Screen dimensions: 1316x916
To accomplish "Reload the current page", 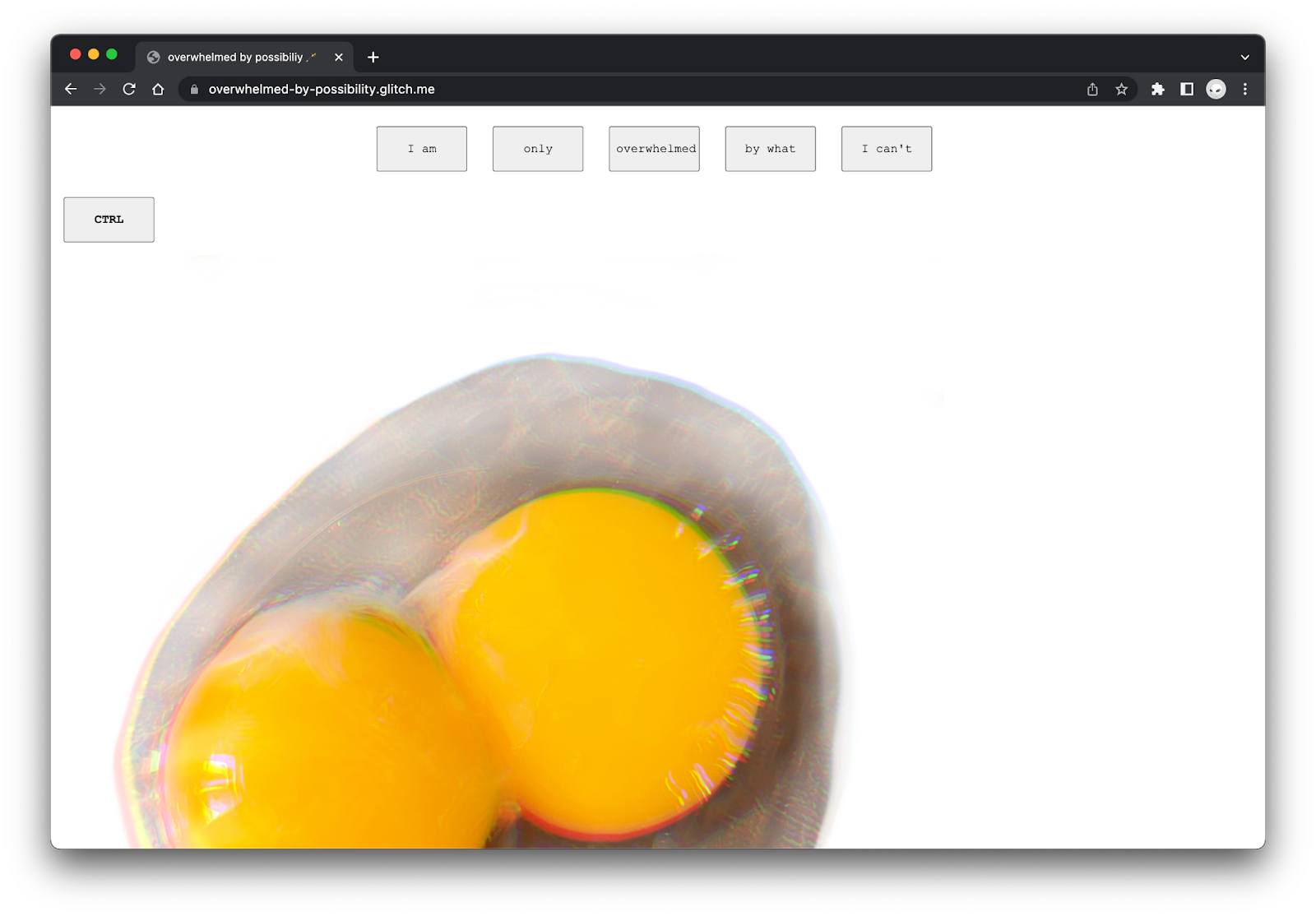I will pyautogui.click(x=129, y=89).
